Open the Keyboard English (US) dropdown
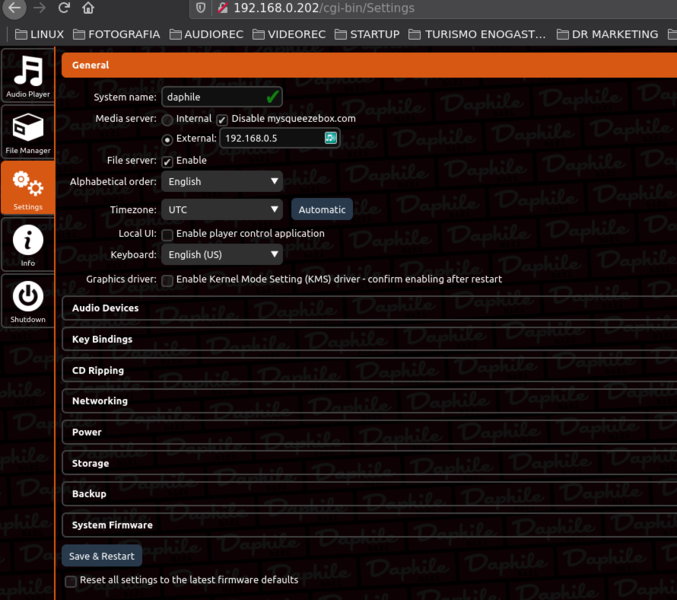This screenshot has width=677, height=600. pos(222,255)
